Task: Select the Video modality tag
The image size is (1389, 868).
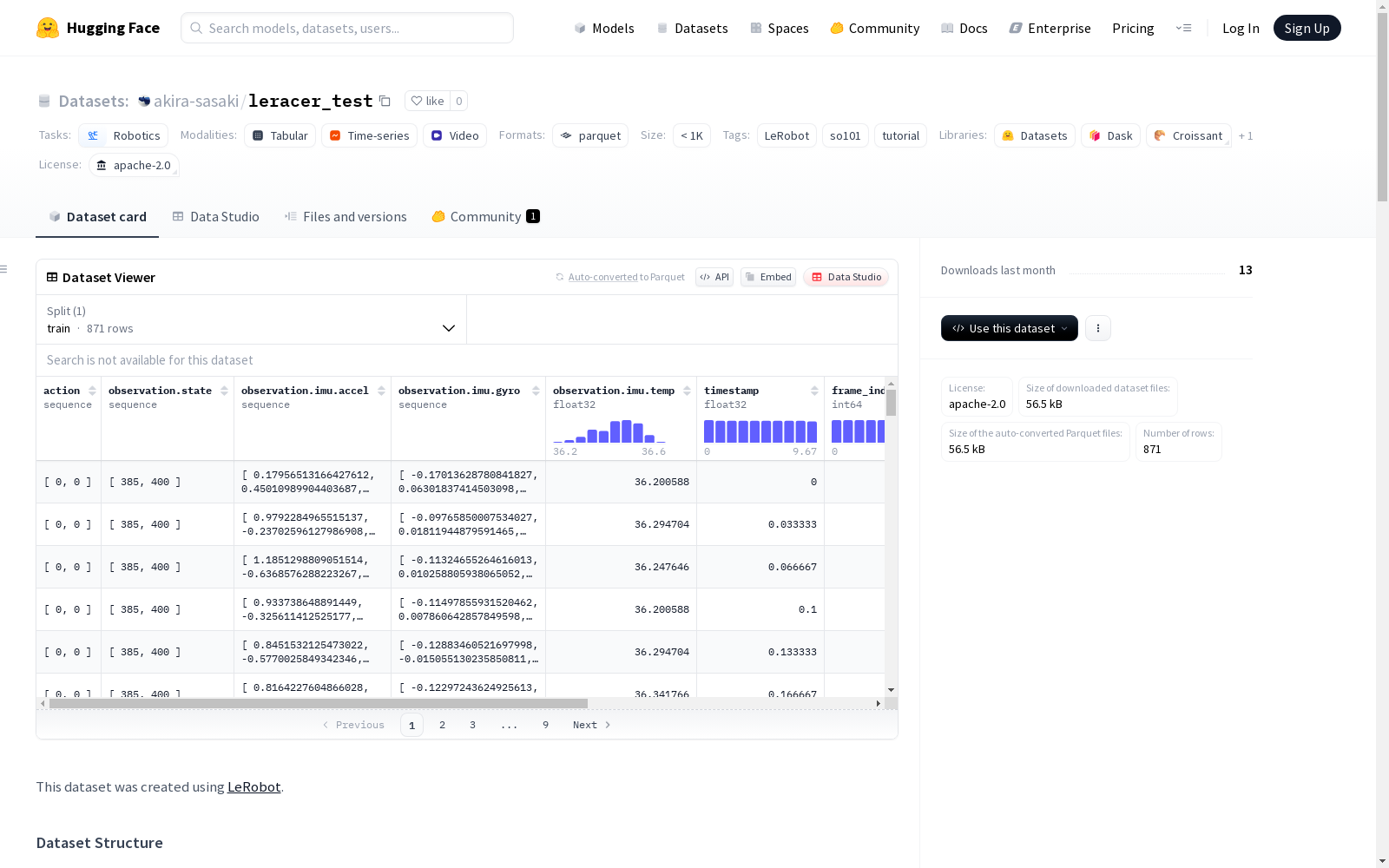Action: pos(455,135)
